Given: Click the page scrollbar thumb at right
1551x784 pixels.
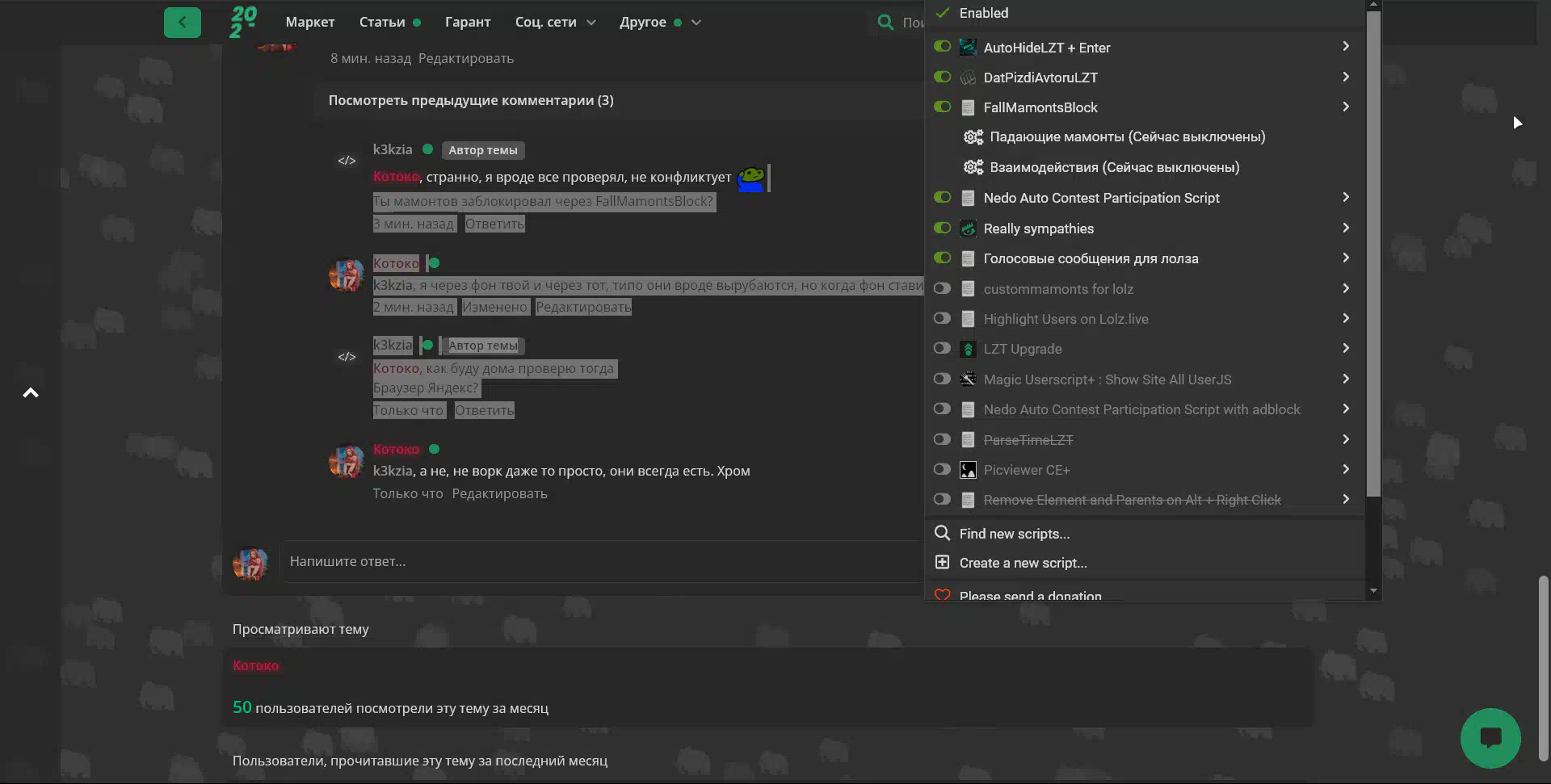Looking at the screenshot, I should coord(1544,668).
